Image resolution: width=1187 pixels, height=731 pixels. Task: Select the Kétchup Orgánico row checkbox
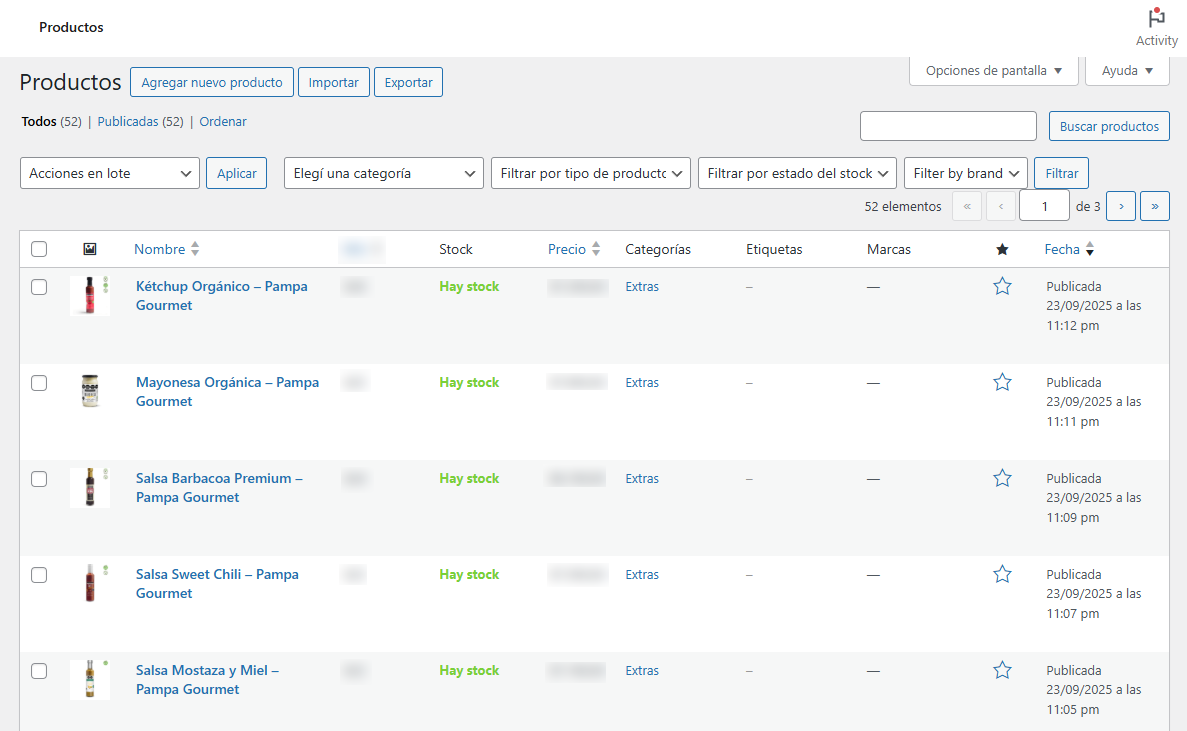39,287
